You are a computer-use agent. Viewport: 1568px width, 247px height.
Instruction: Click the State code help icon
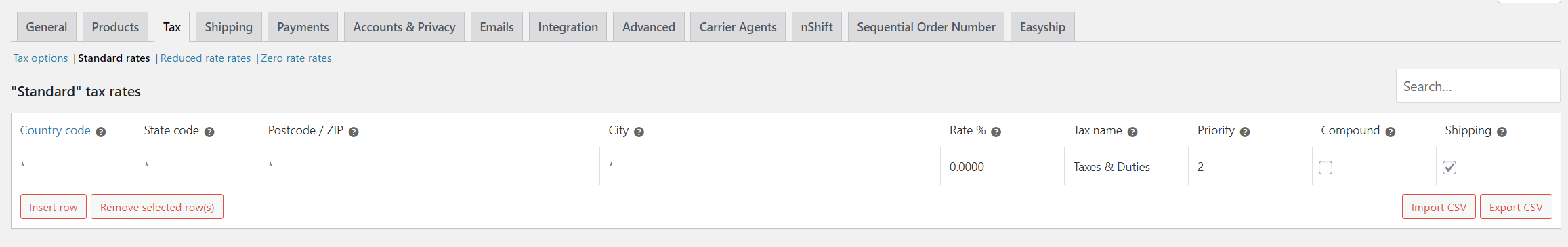click(x=209, y=132)
